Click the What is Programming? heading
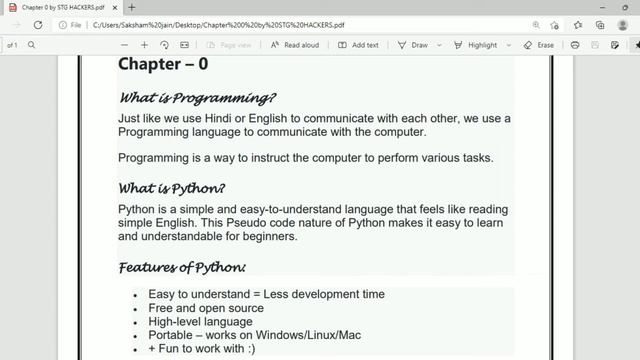 [x=198, y=98]
